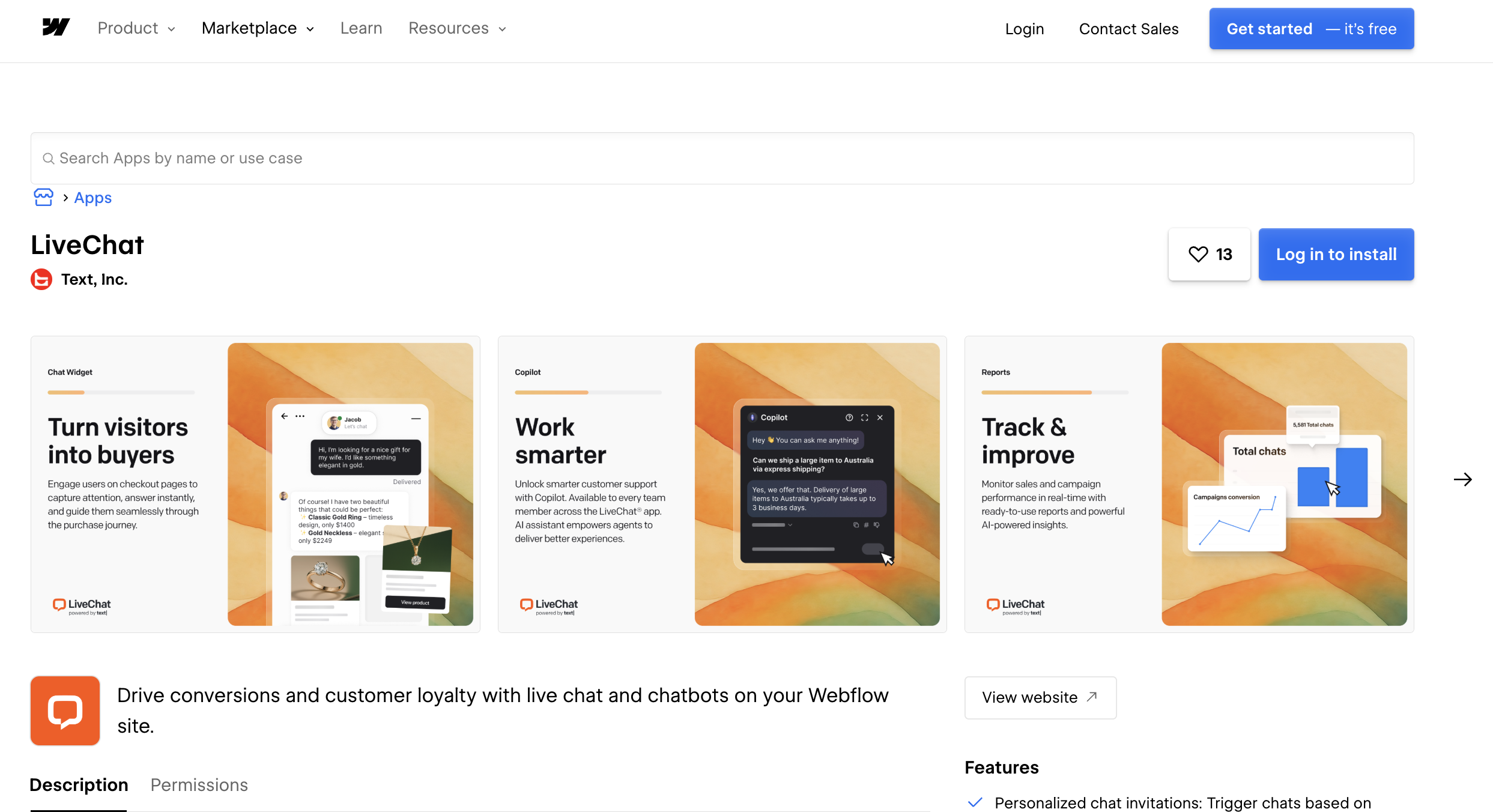
Task: Switch to the Permissions tab
Action: coord(199,785)
